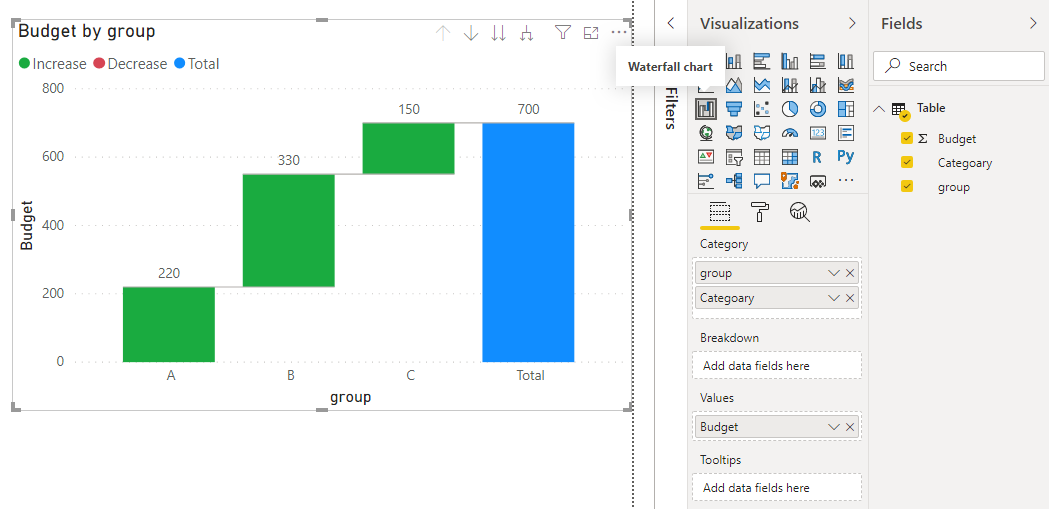The image size is (1049, 509).
Task: Collapse the Visualizations pane chevron
Action: [852, 23]
